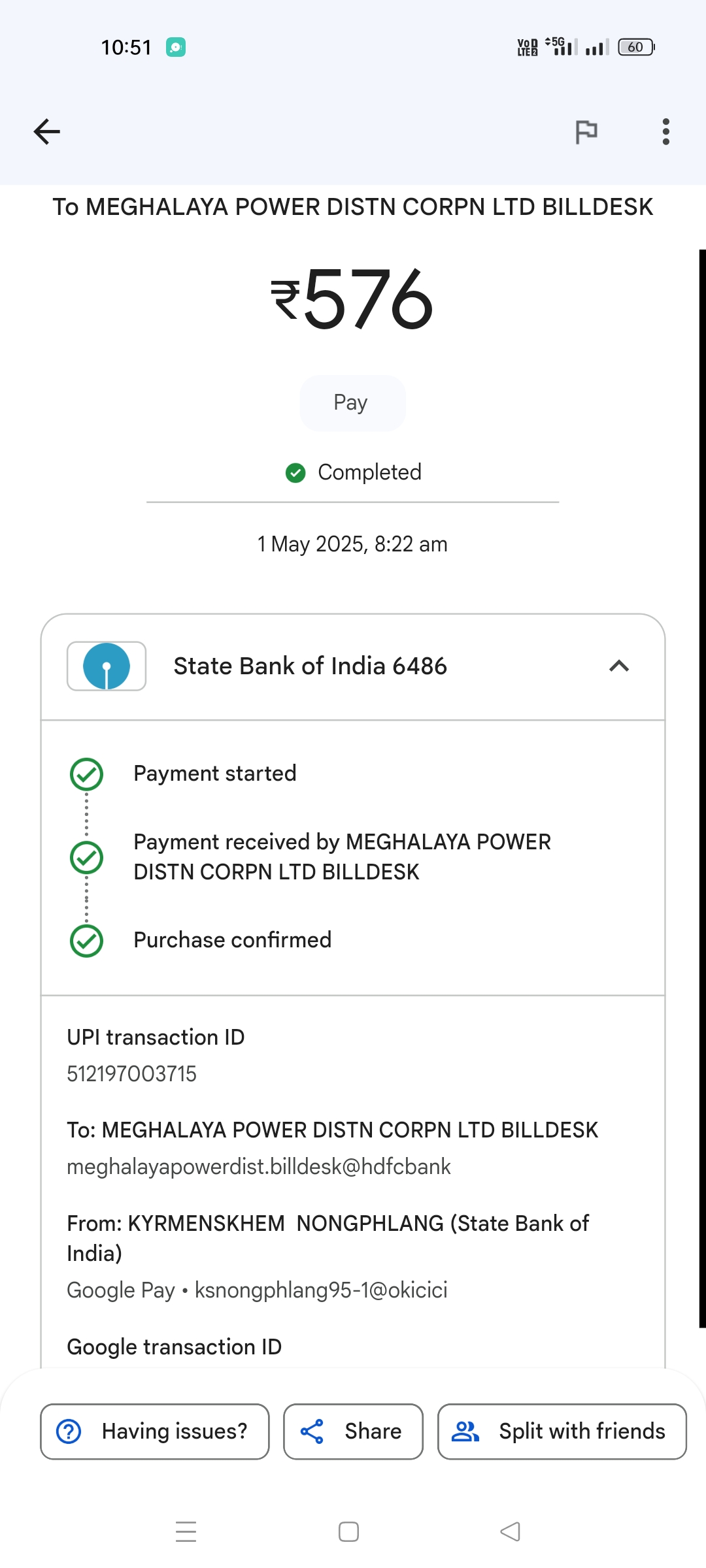Tap Split with friends button
This screenshot has width=706, height=1568.
coord(562,1431)
